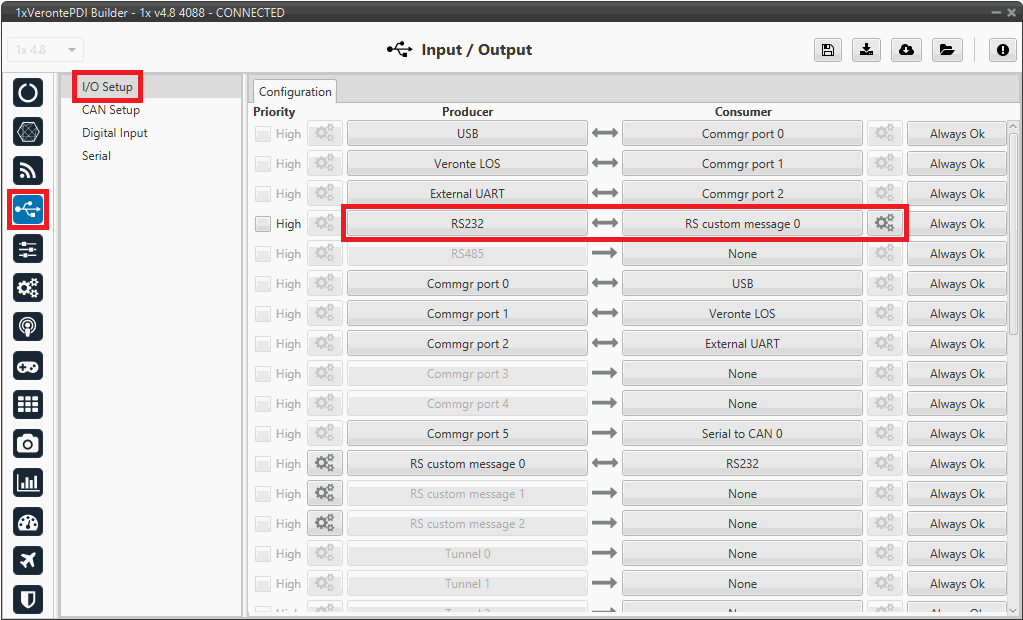Open the bar chart sidebar icon

click(x=28, y=482)
